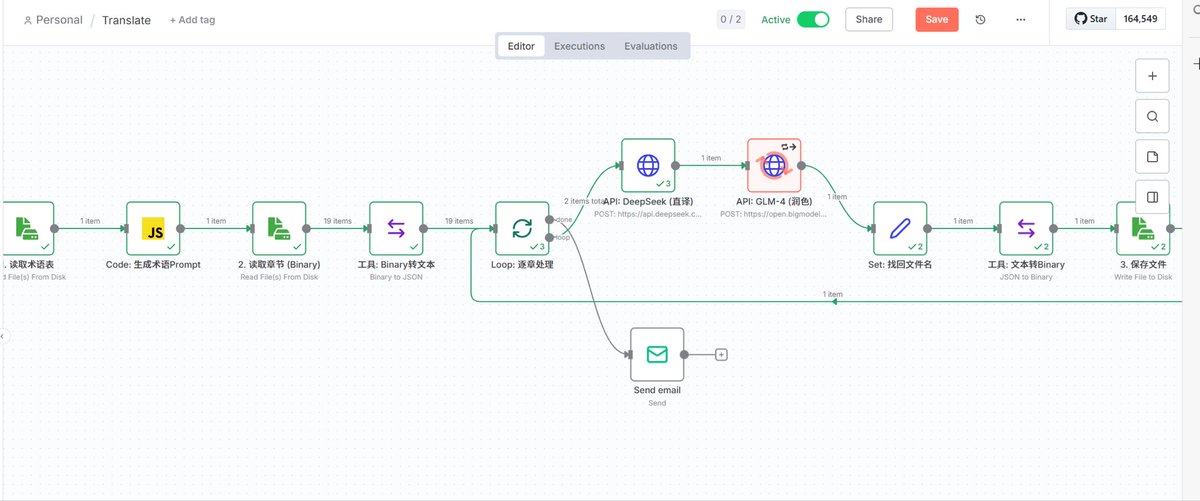Screen dimensions: 1200x501
Task: Click the Share button
Action: [x=869, y=19]
